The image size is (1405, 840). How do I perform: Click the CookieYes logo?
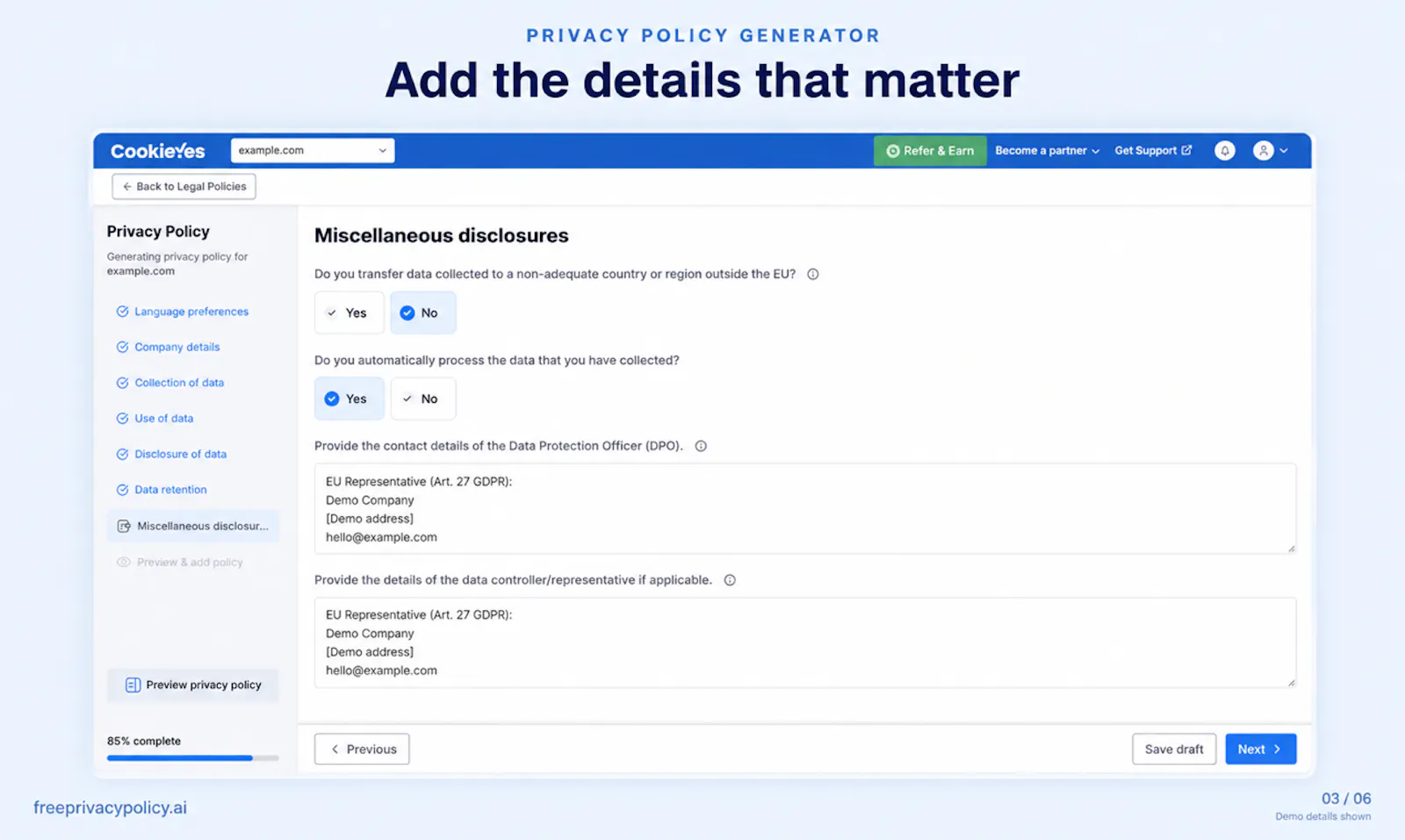pos(157,151)
